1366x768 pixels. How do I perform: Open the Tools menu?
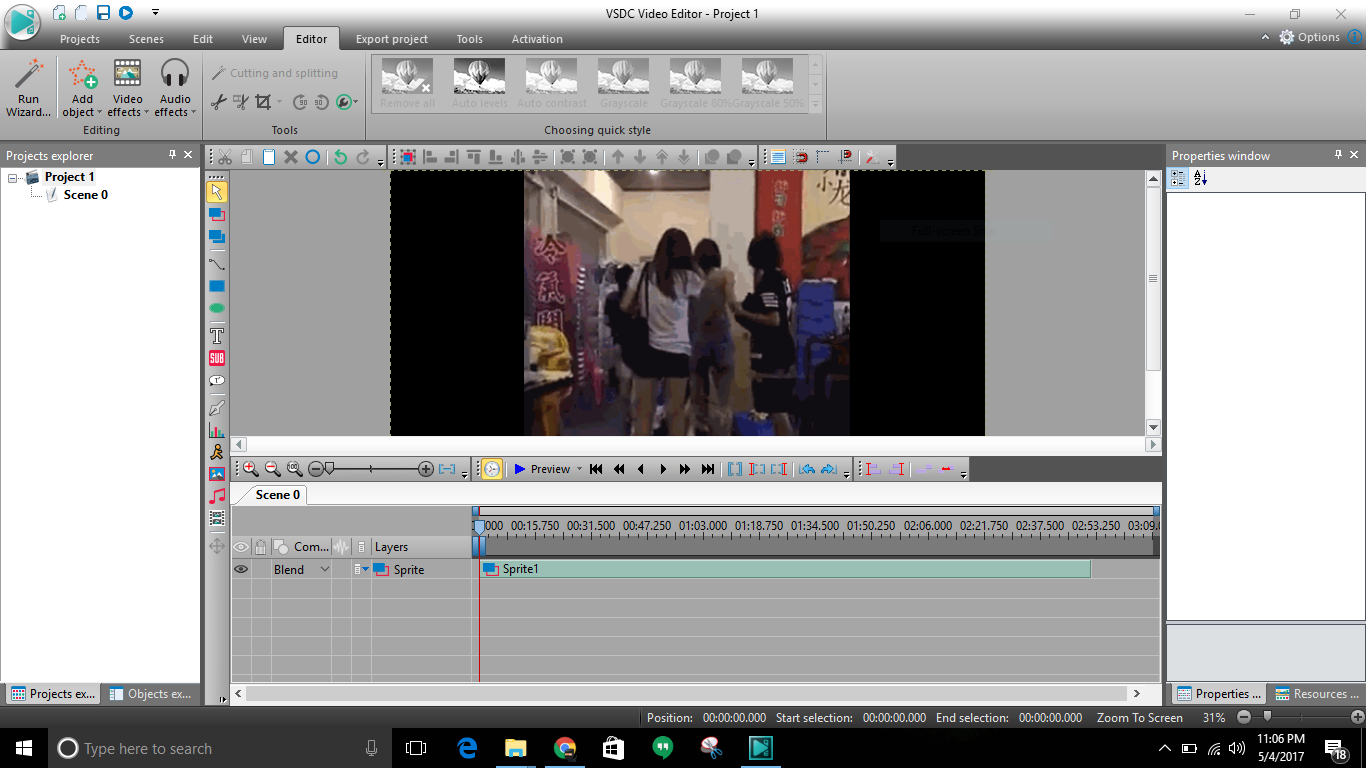tap(469, 39)
